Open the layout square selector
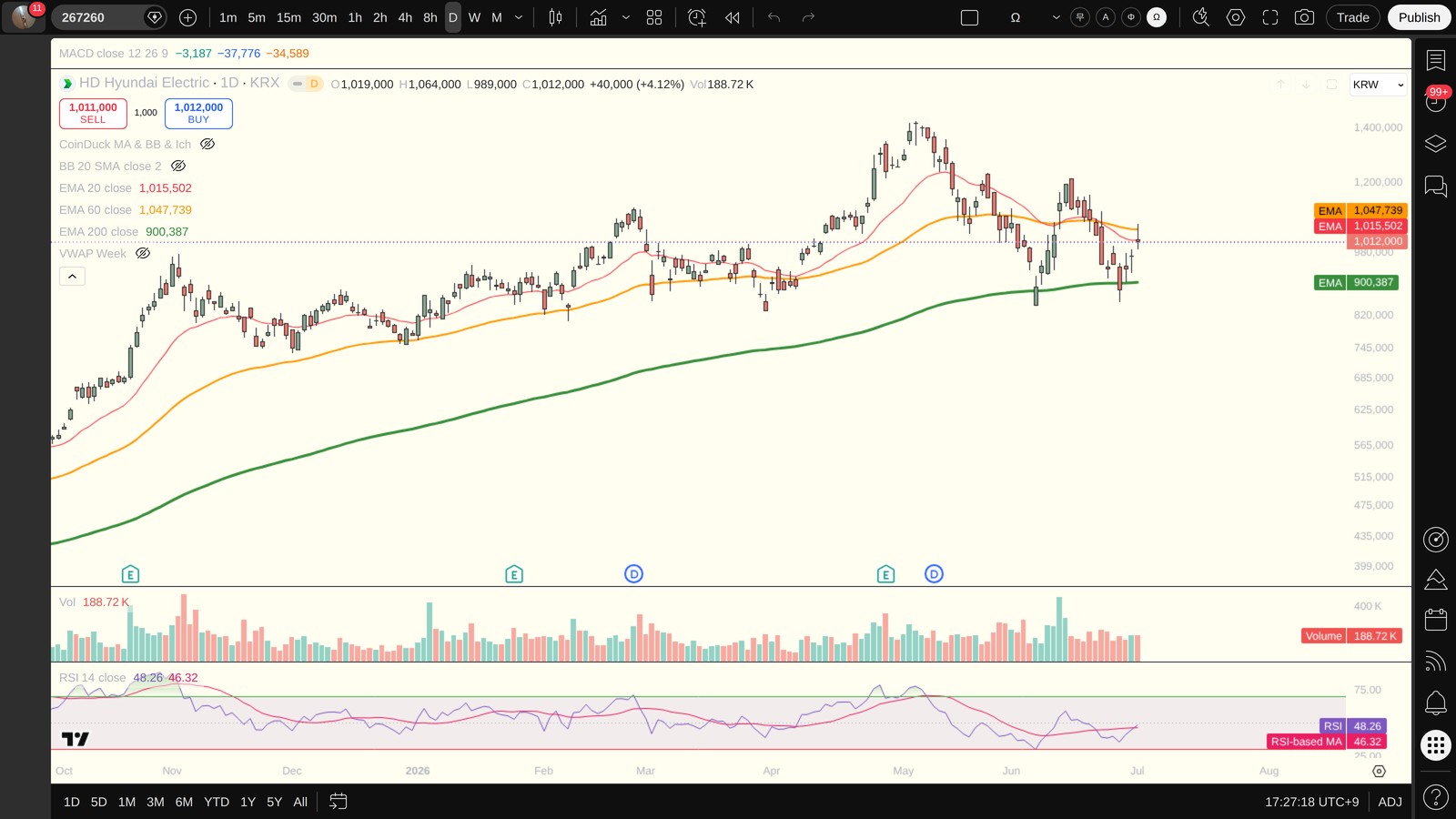The width and height of the screenshot is (1456, 819). [969, 17]
